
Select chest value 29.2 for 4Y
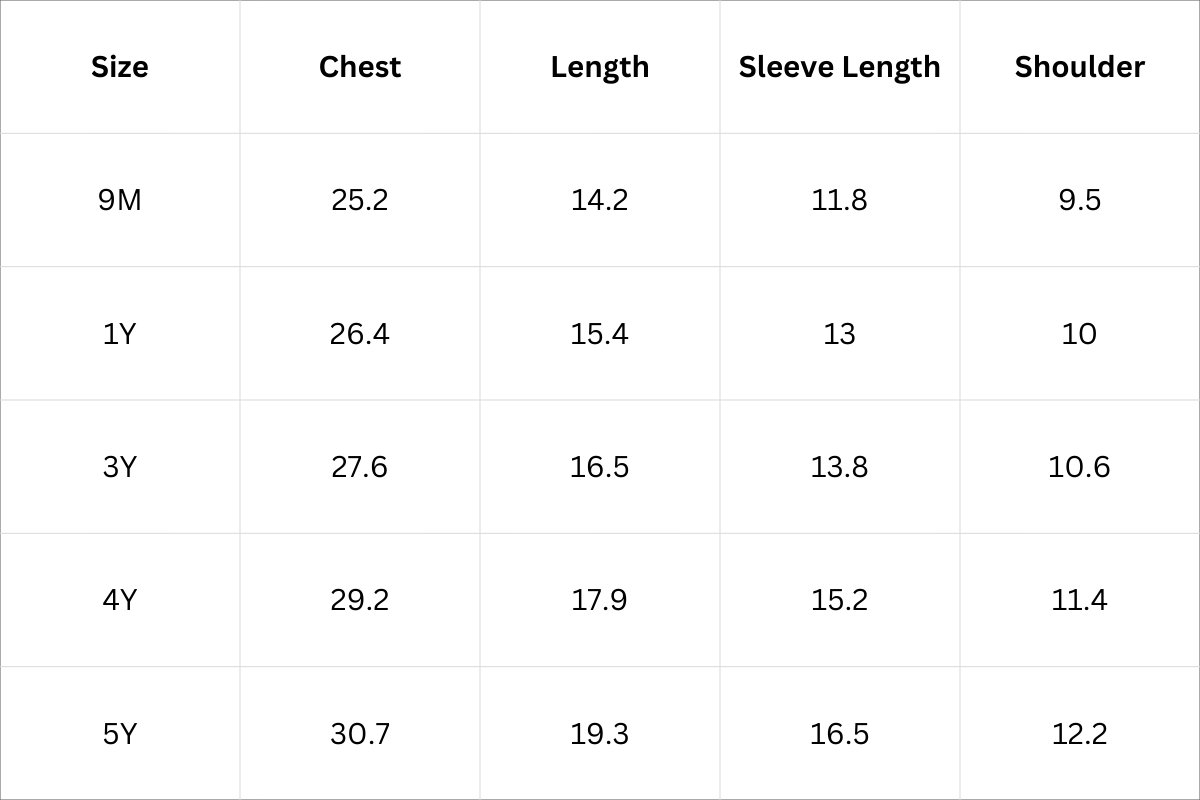click(360, 600)
